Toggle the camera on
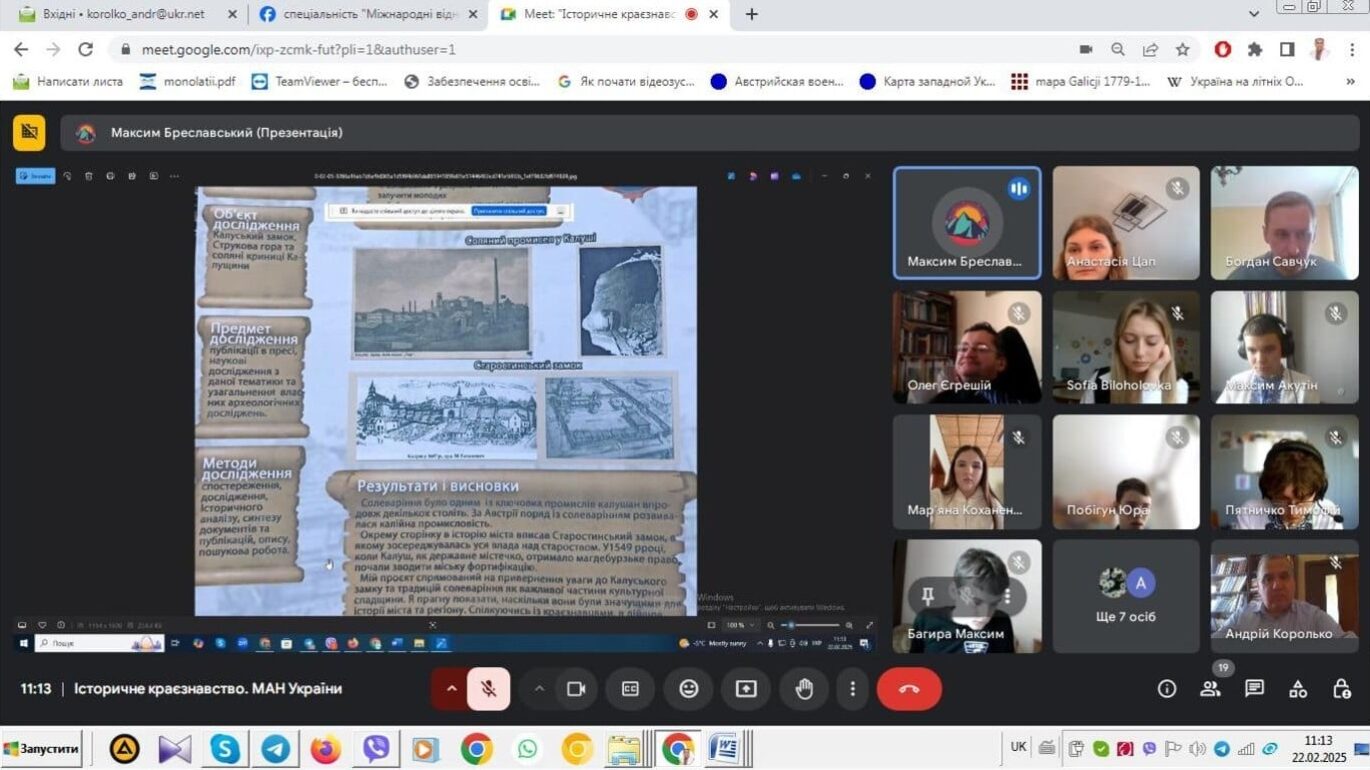This screenshot has width=1370, height=770. tap(576, 689)
